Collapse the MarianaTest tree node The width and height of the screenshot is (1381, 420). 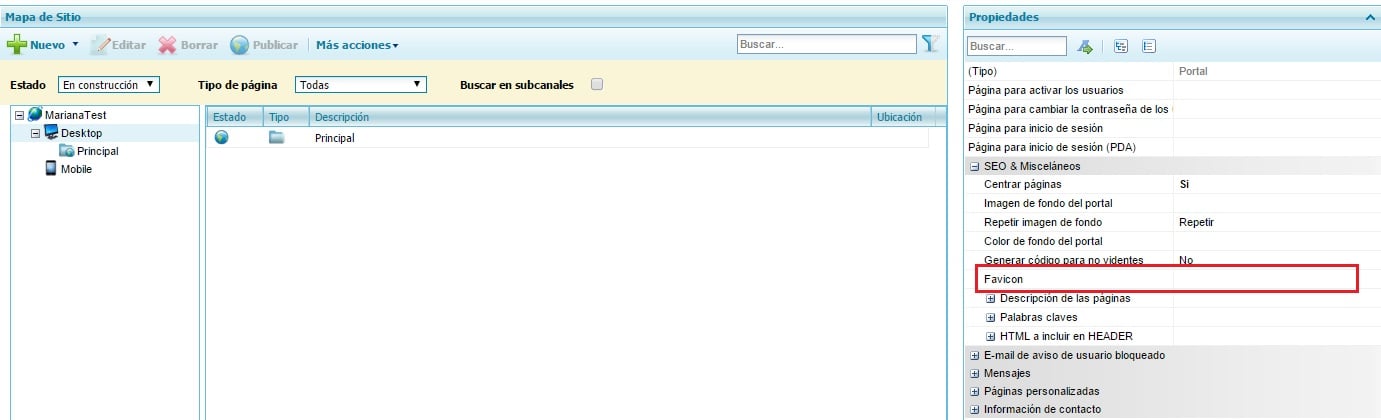point(19,115)
